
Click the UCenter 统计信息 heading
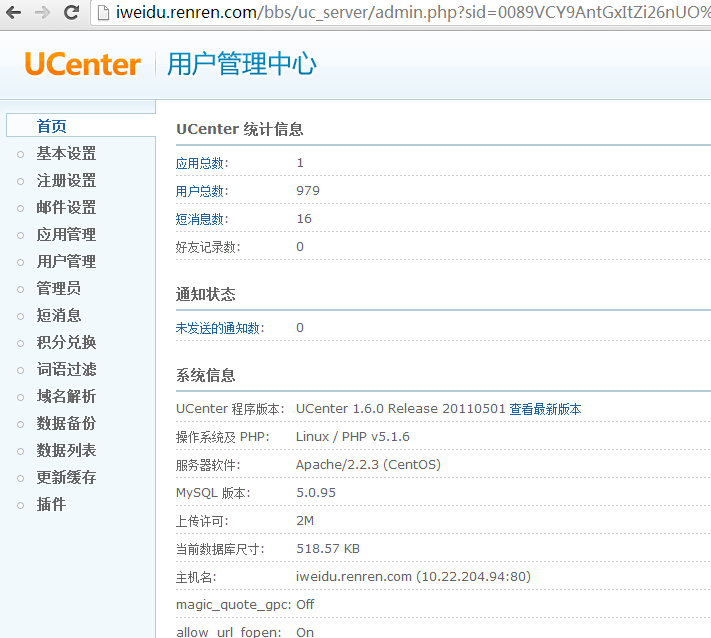[x=239, y=129]
